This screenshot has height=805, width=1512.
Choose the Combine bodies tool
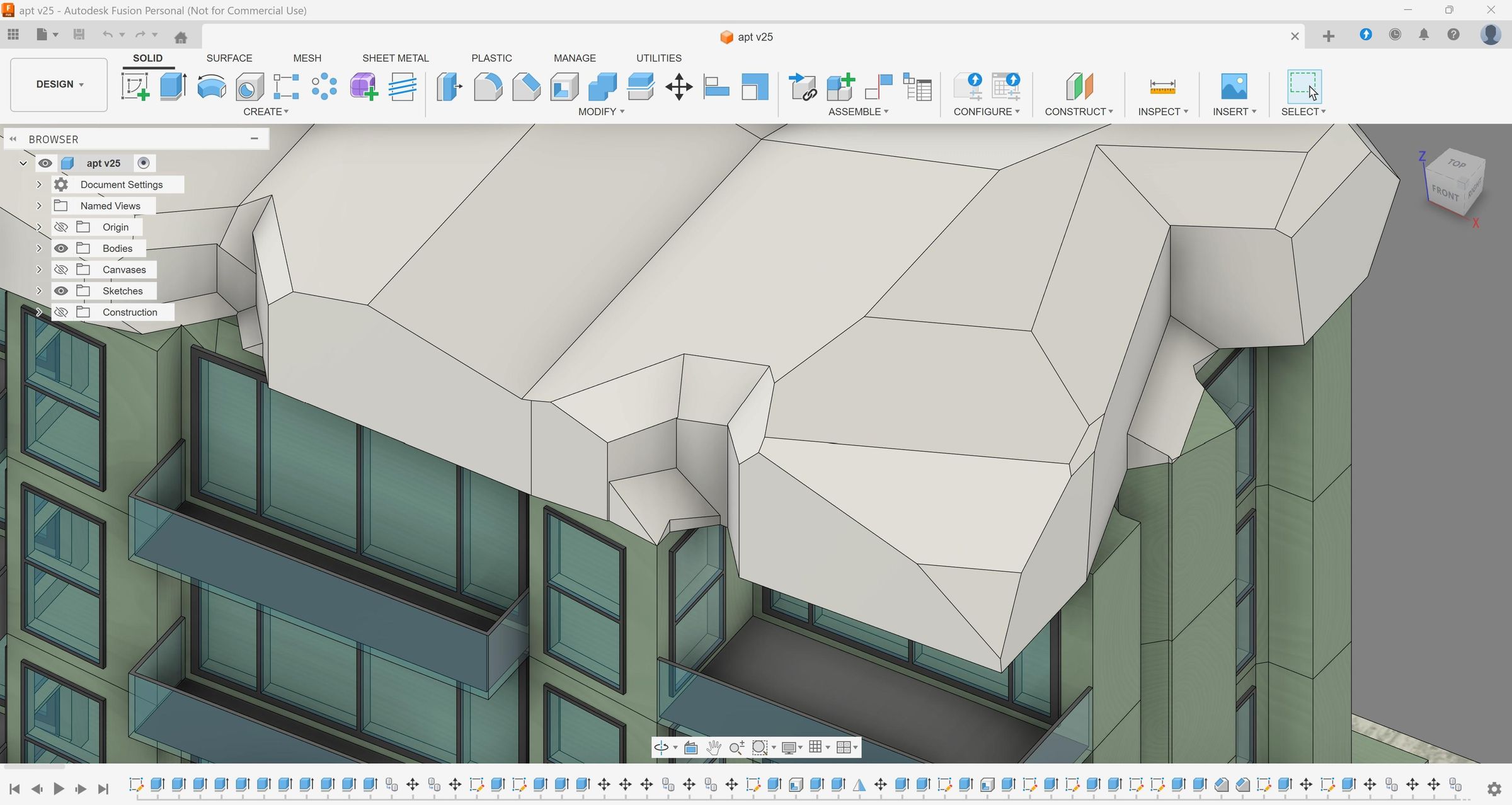(602, 86)
